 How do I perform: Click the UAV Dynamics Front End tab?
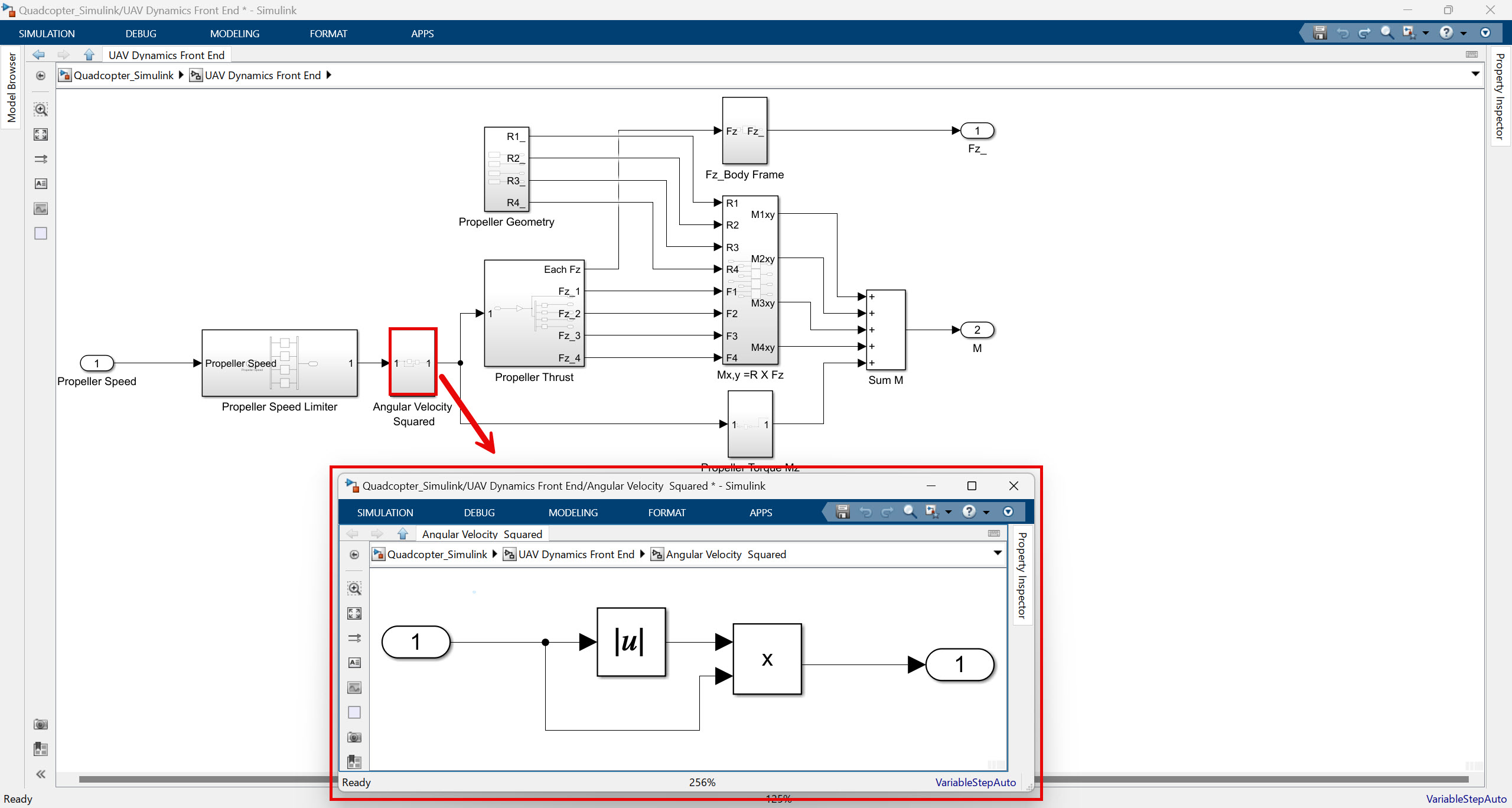(x=167, y=55)
